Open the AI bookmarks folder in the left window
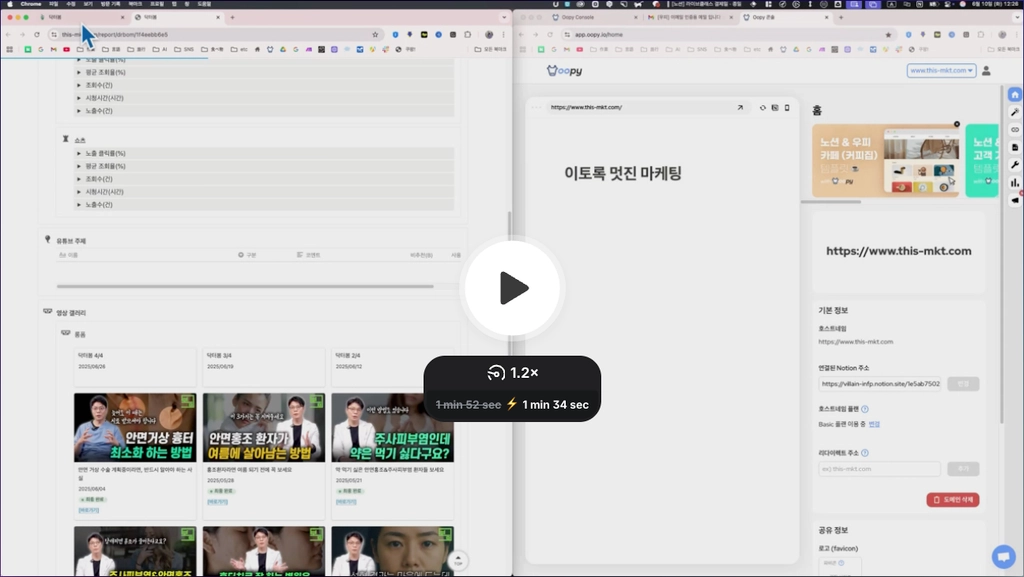This screenshot has height=577, width=1024. point(160,49)
